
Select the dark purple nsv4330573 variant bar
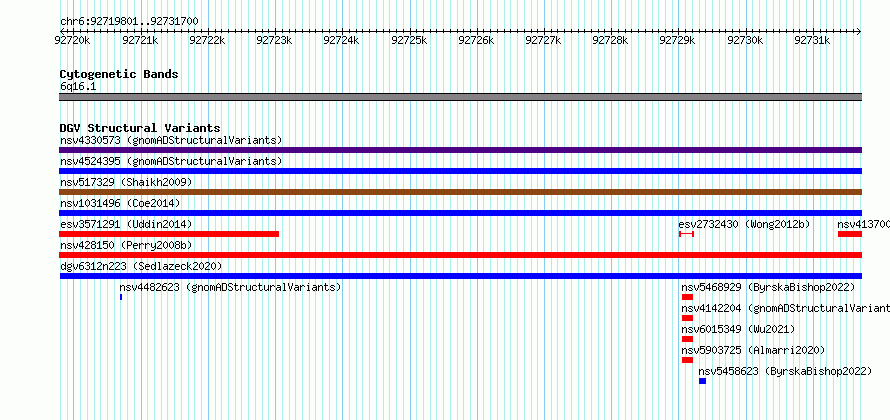click(460, 150)
